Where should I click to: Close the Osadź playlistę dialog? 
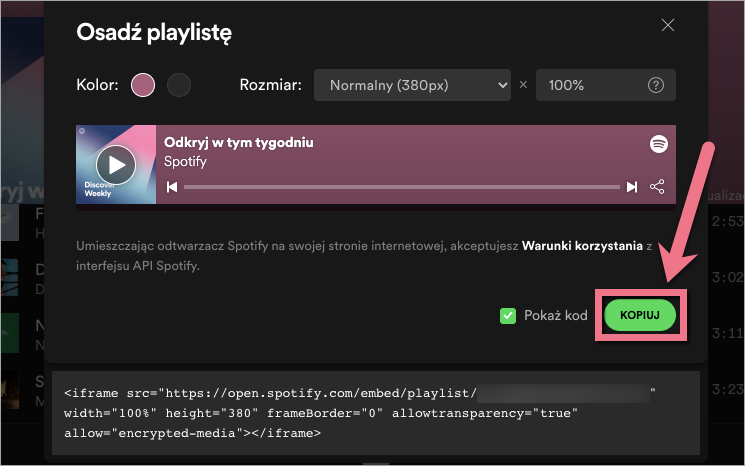coord(666,28)
